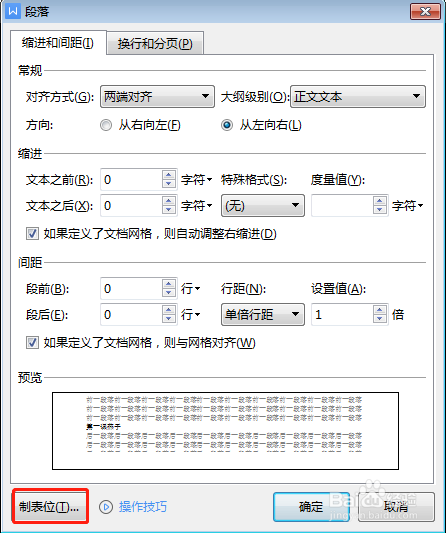The height and width of the screenshot is (533, 446).
Task: Increase 段后 spacing with up arrow
Action: tap(169, 310)
